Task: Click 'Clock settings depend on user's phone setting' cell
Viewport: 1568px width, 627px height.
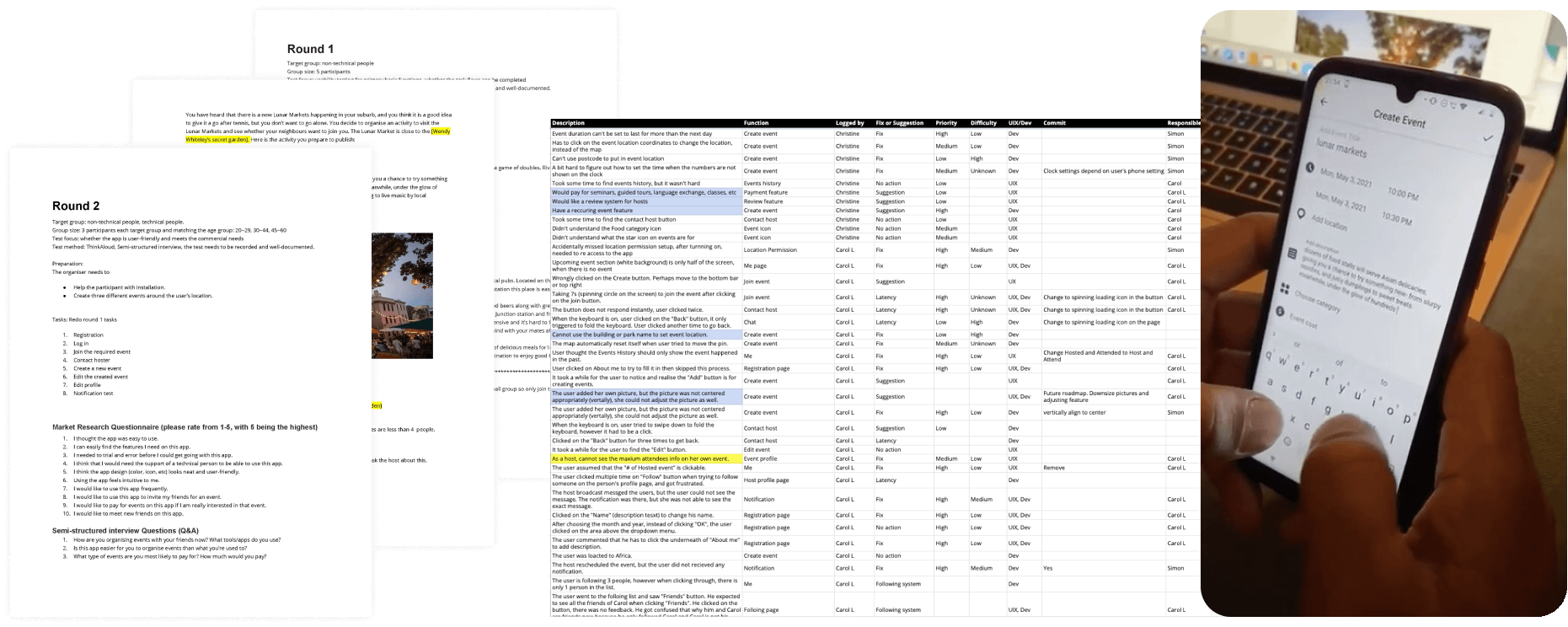Action: (1103, 171)
